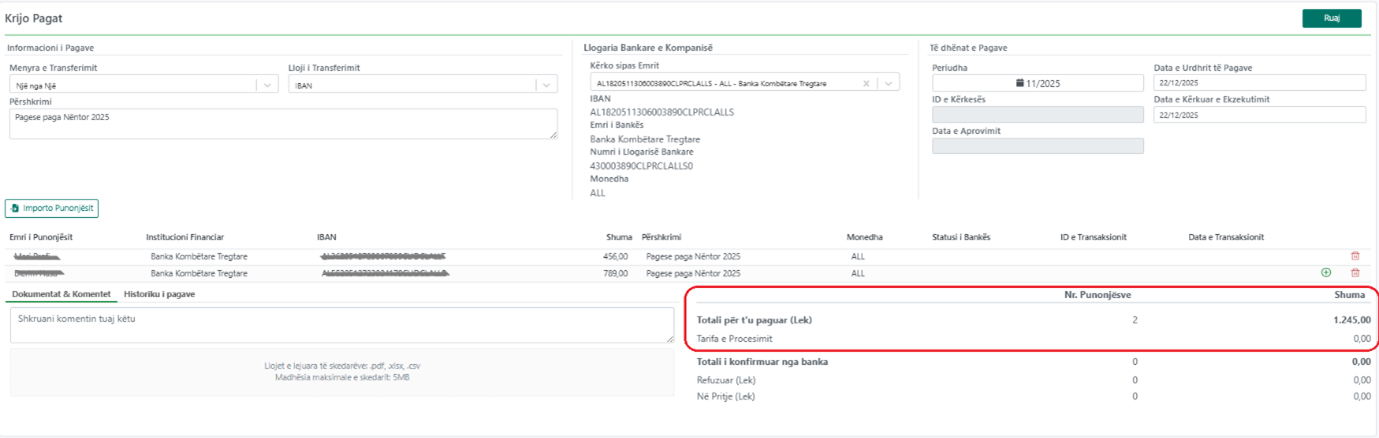
Task: Focus the comment box 'Shkruani komentin tuaj këtu'
Action: (341, 325)
